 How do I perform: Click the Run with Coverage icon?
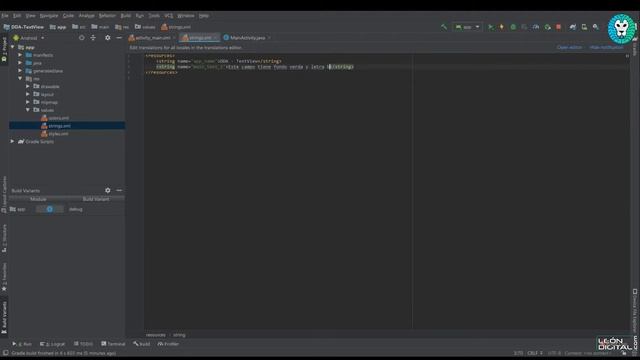click(524, 27)
